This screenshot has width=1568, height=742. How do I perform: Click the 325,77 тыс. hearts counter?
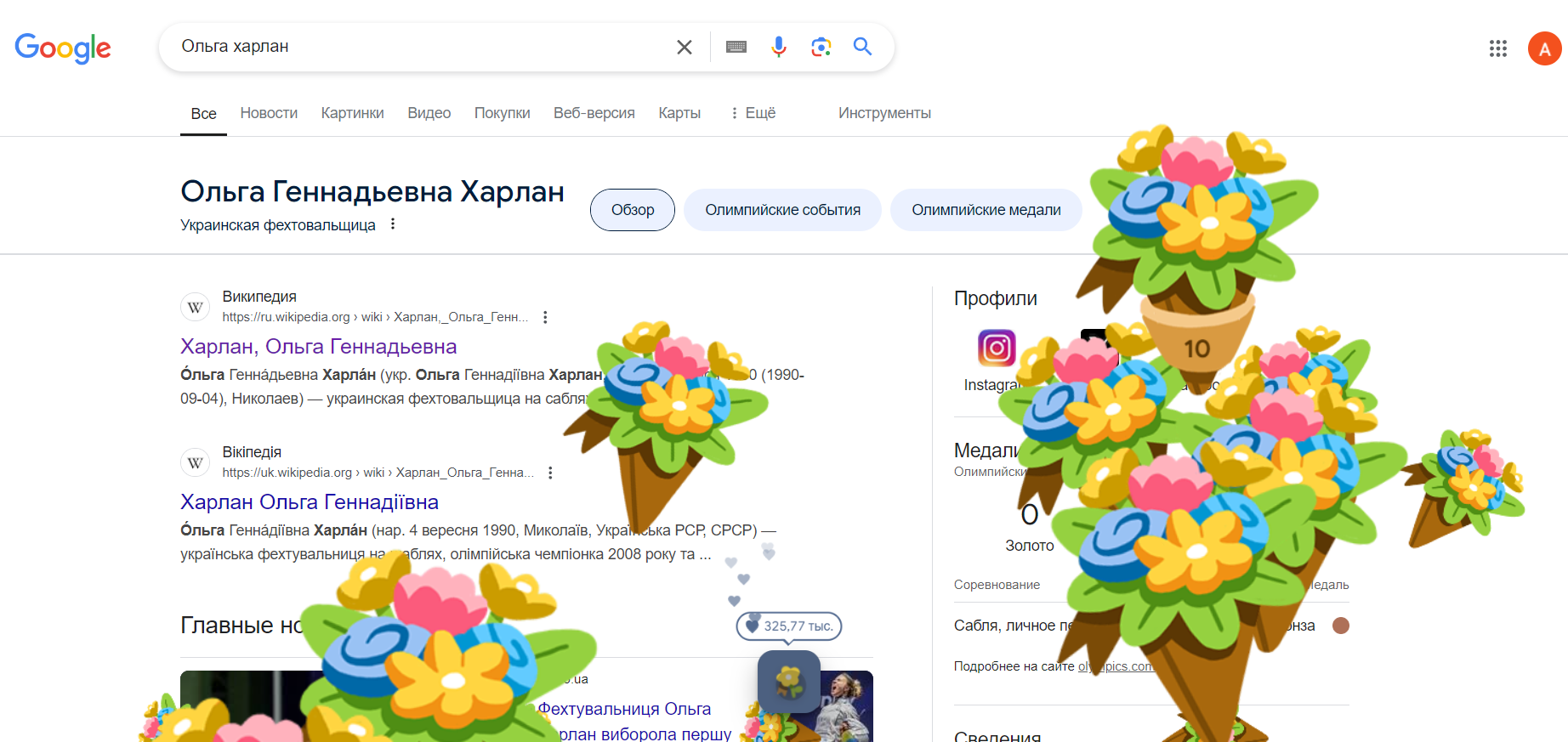[789, 626]
